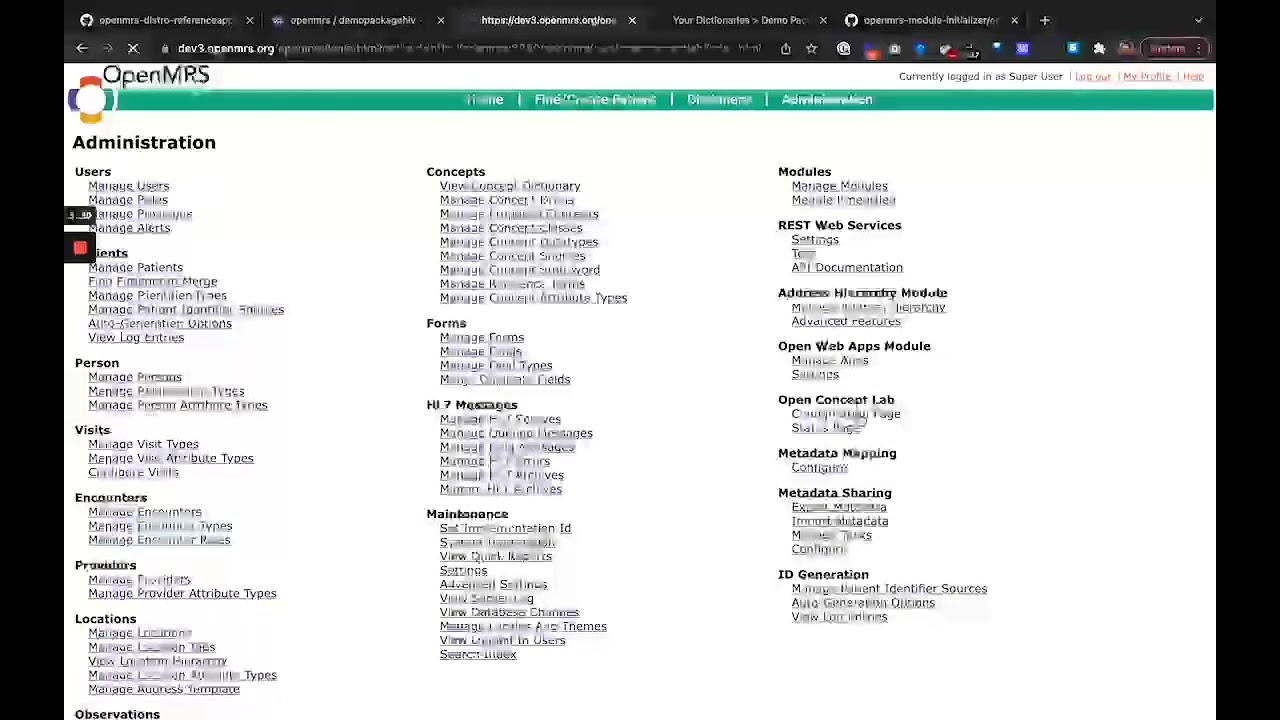Open Manage Alerts
This screenshot has width=1280, height=720.
[129, 228]
